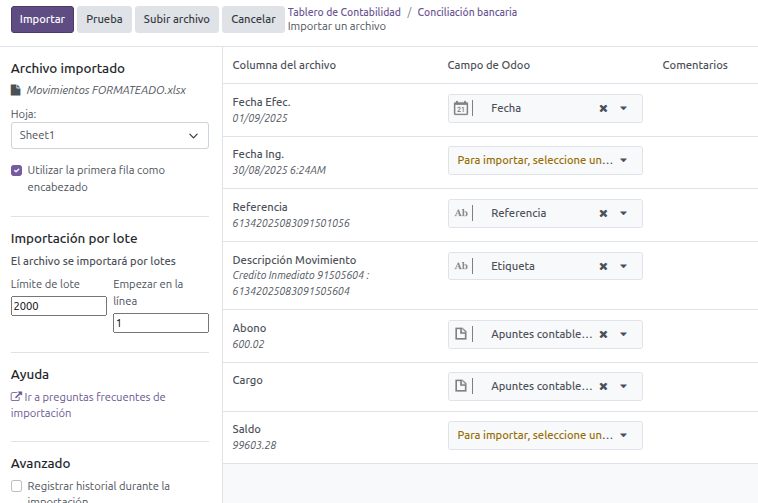Go to Tablero de Contabilidad breadcrumb
This screenshot has width=758, height=503.
(344, 12)
